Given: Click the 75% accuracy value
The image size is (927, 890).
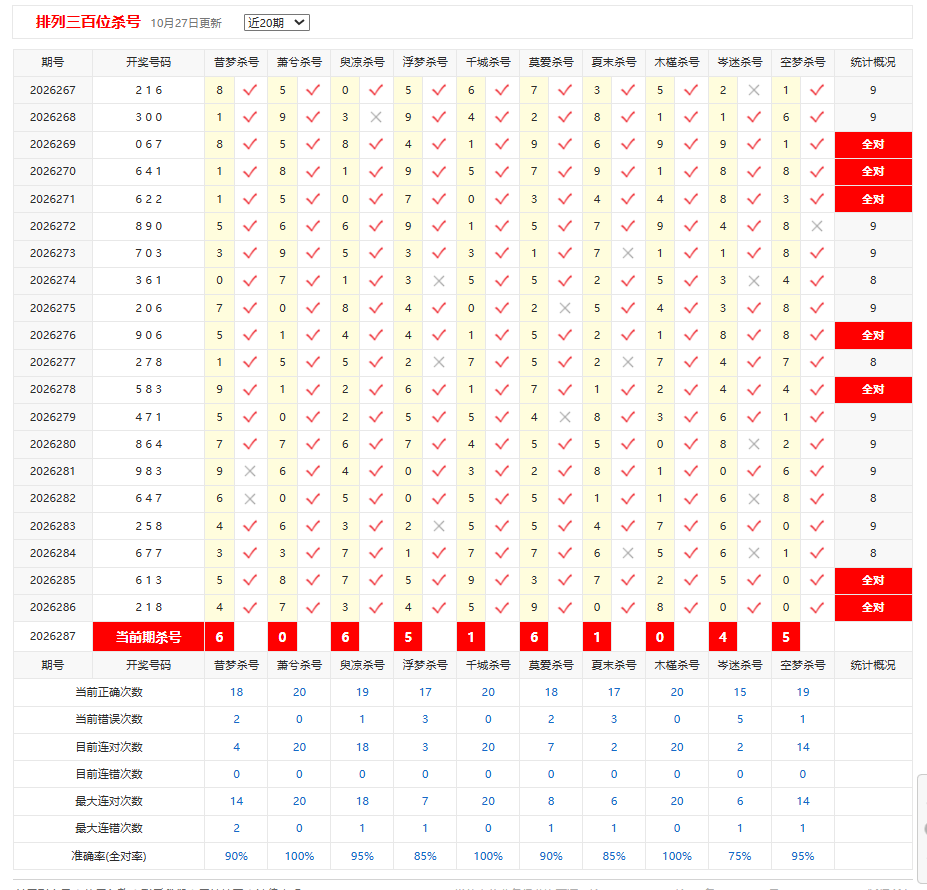Looking at the screenshot, I should tap(740, 856).
